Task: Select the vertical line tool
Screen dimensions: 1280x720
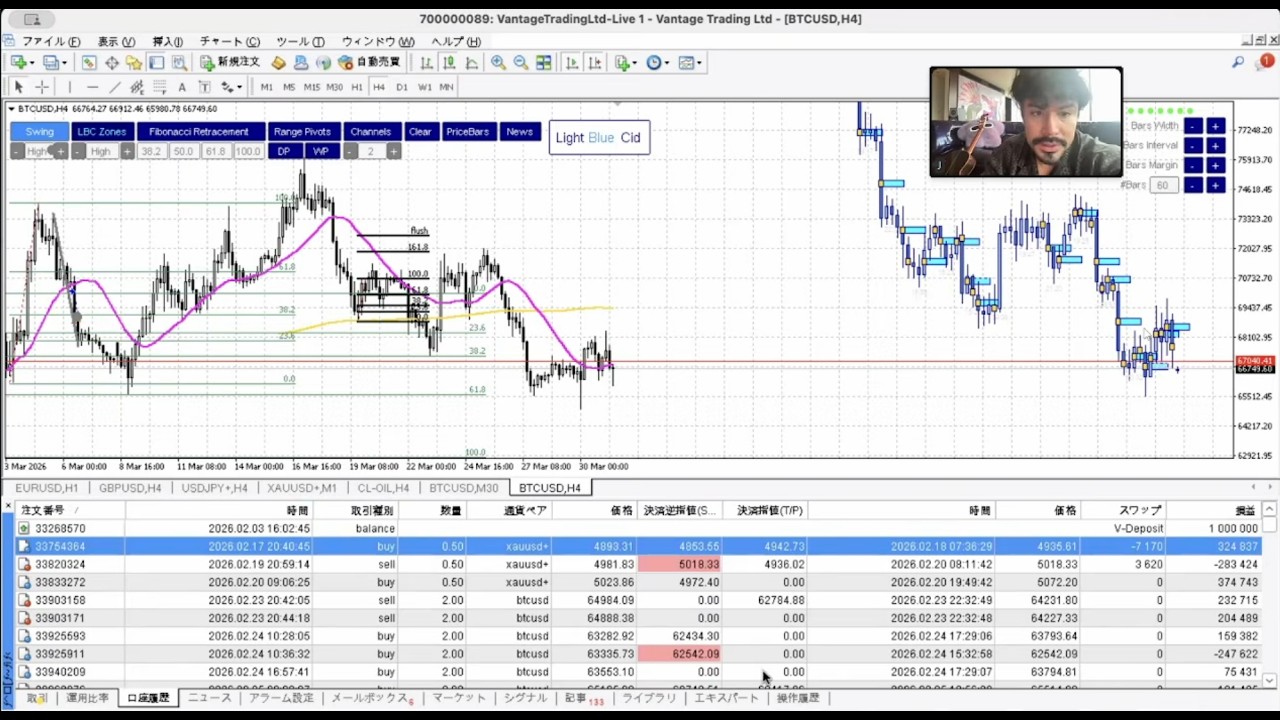Action: 70,87
